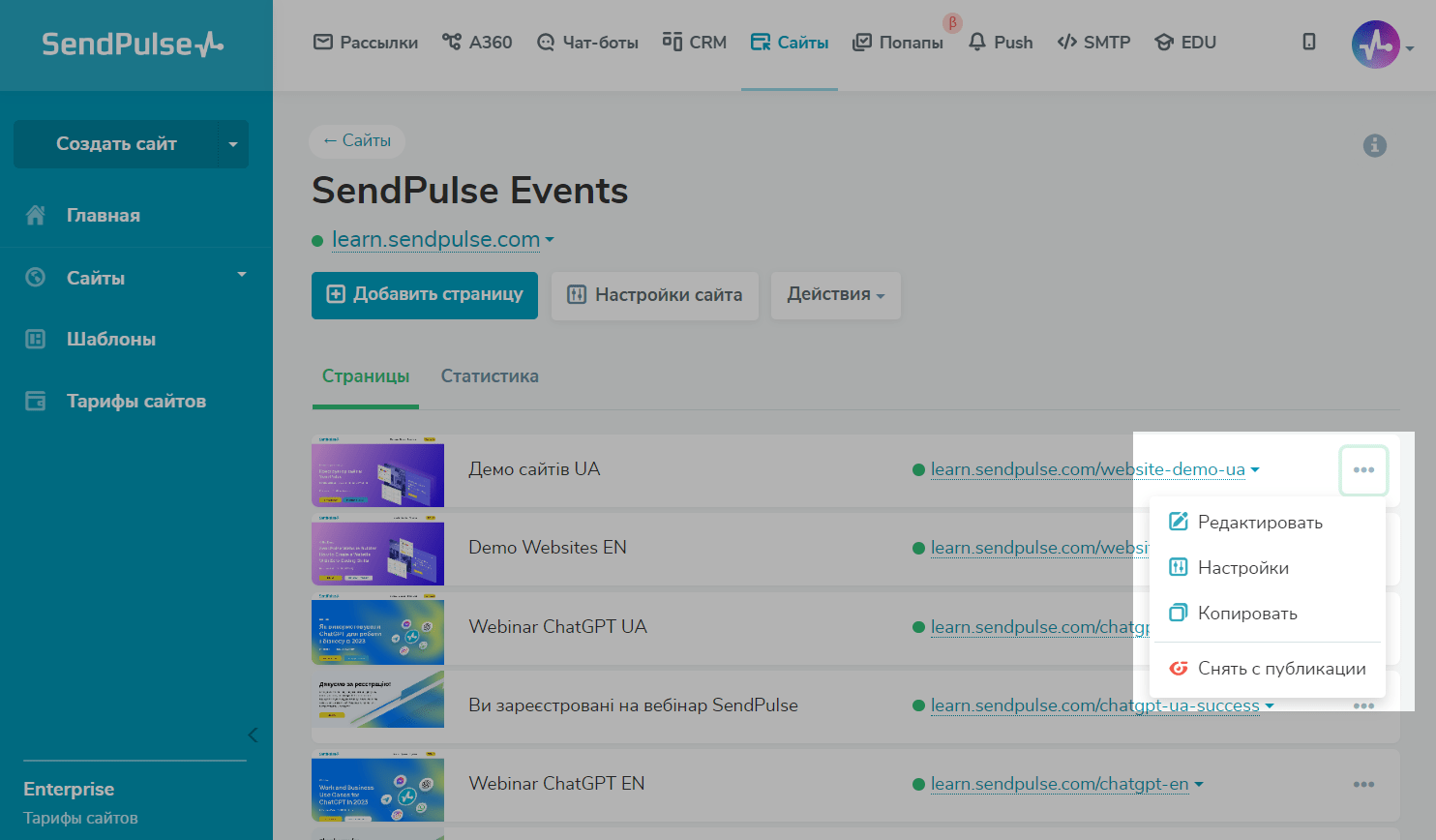Click the Webinar ChatGPT EN page title
The height and width of the screenshot is (840, 1436).
click(x=556, y=784)
